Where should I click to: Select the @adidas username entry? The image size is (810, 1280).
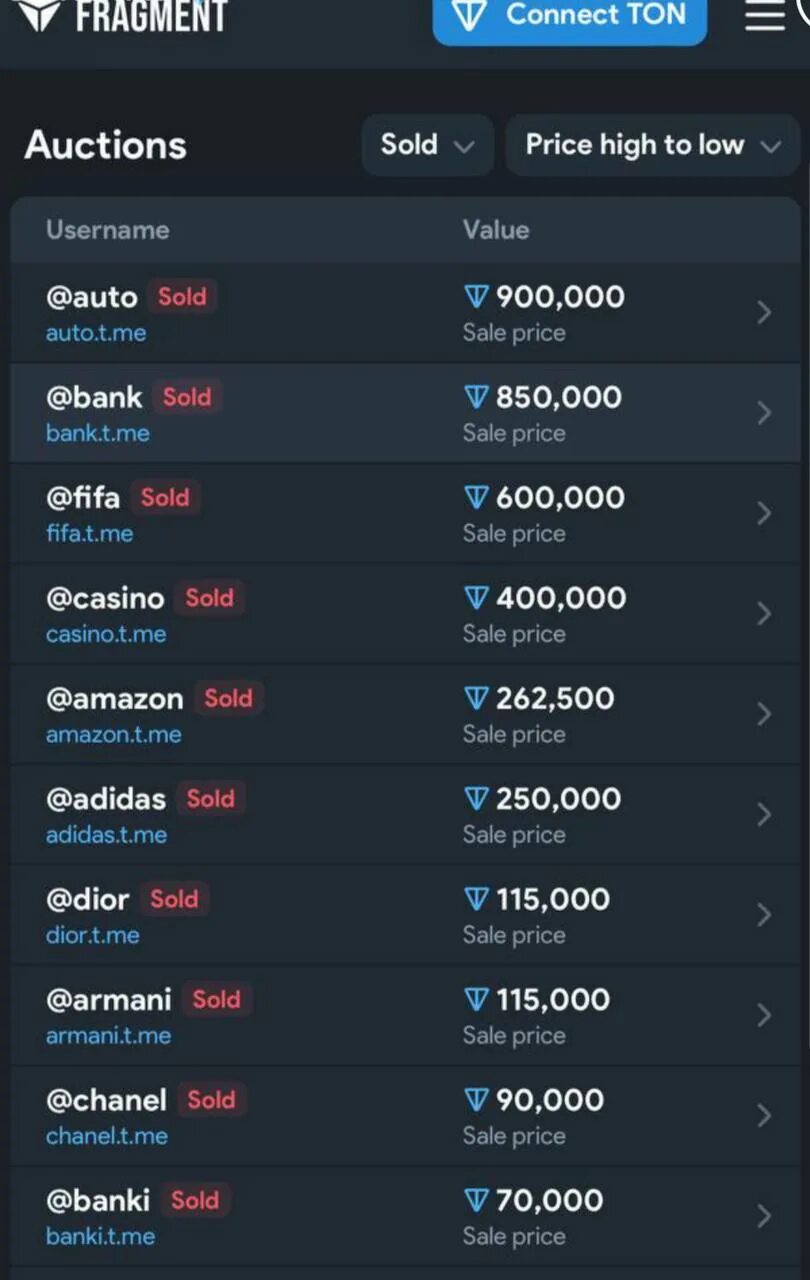[x=106, y=799]
